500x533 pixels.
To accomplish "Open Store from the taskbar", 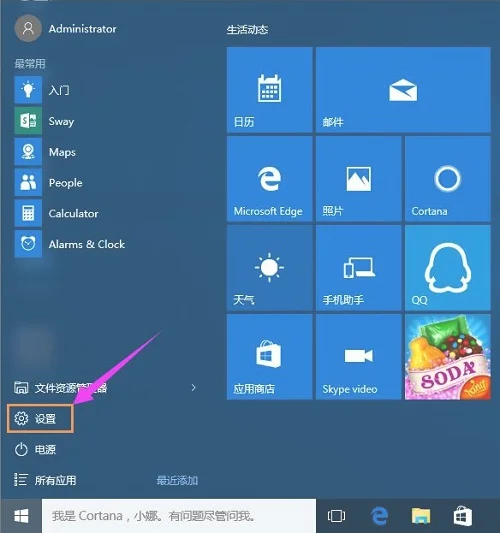I will point(463,516).
